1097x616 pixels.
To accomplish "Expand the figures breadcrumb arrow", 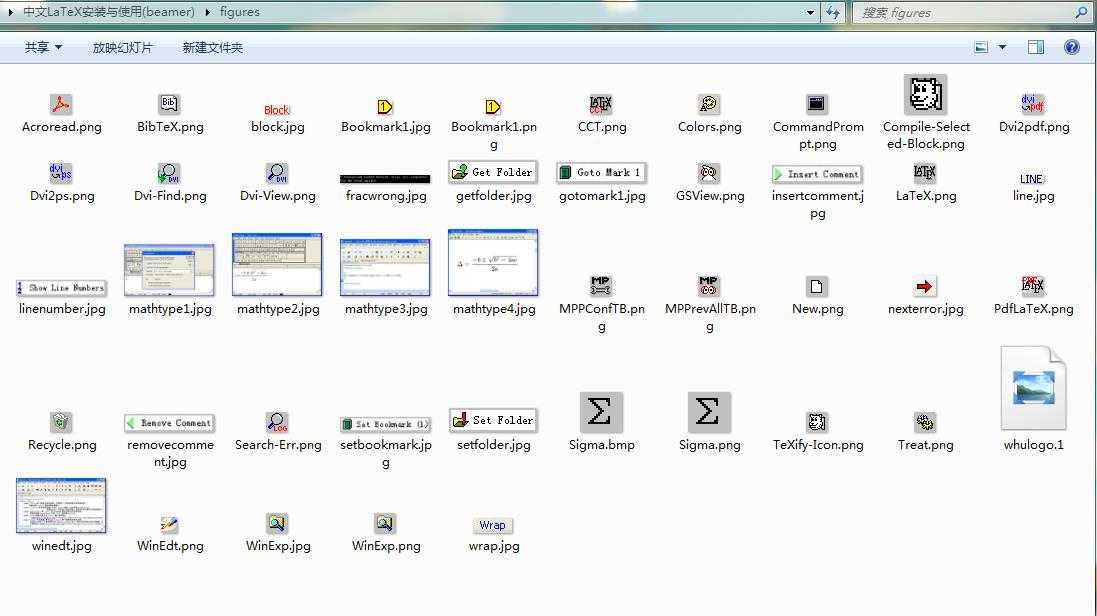I will tap(207, 12).
